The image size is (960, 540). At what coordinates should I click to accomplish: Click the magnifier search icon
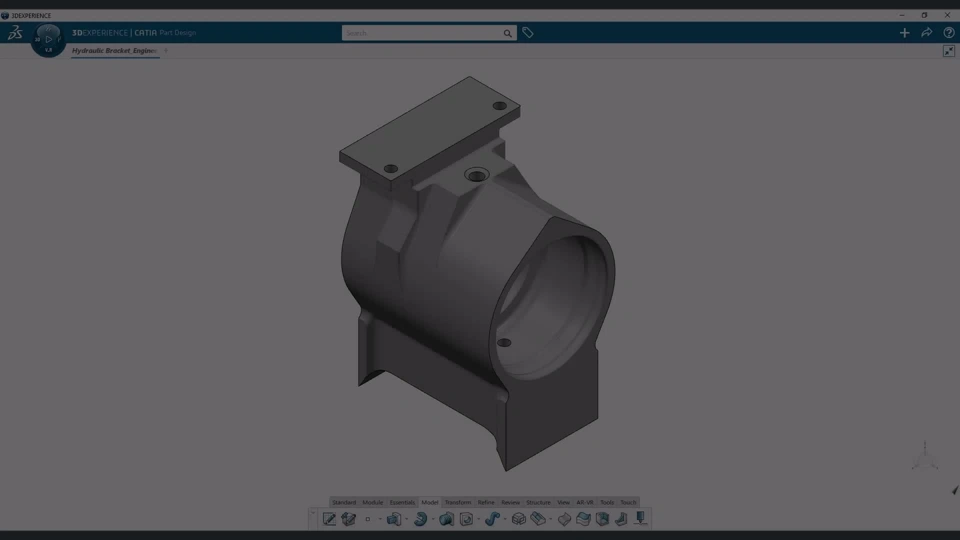(x=508, y=33)
